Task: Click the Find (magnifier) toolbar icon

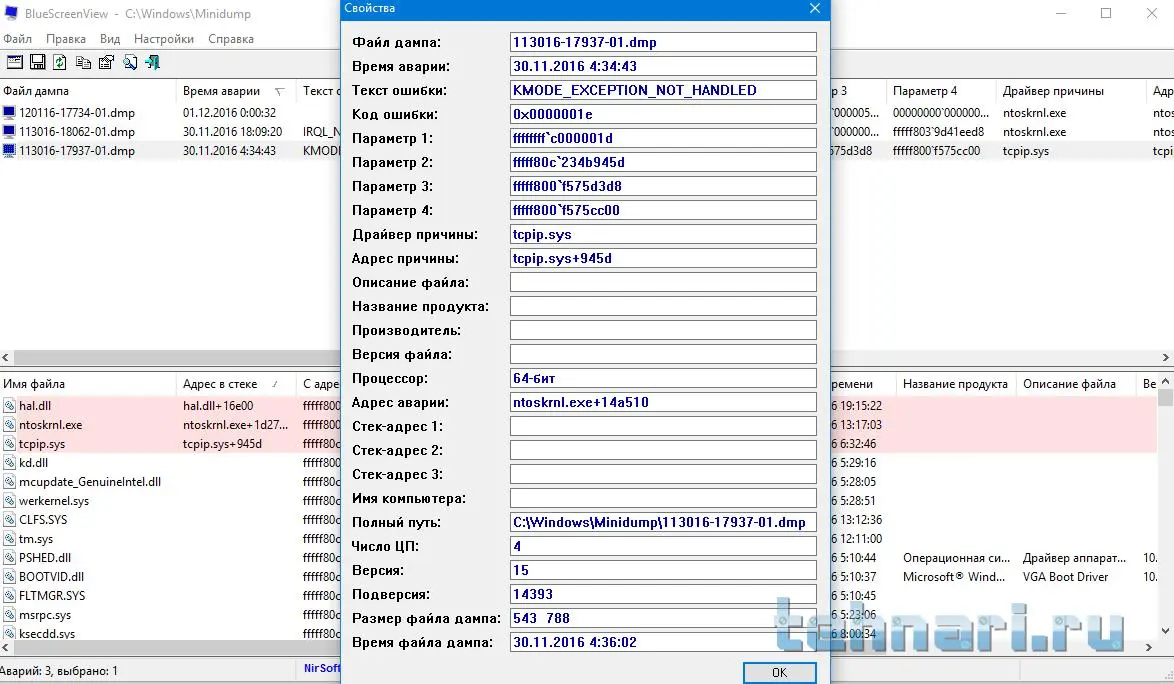Action: 130,62
